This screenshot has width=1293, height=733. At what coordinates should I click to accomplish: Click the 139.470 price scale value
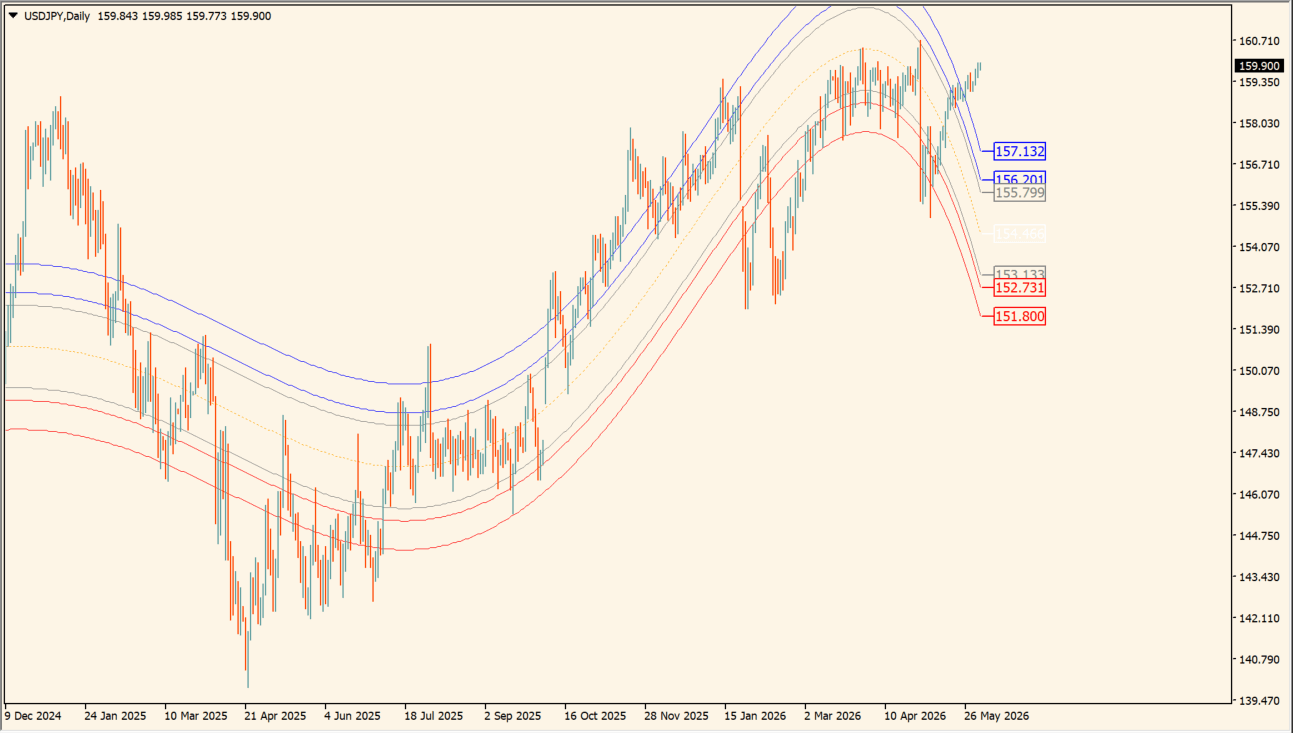pos(1259,701)
